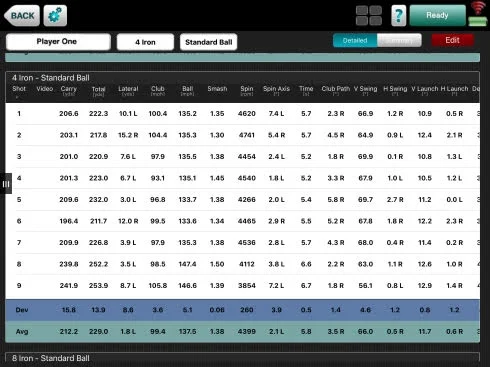Switch to the Detailed view toggle

tap(355, 40)
